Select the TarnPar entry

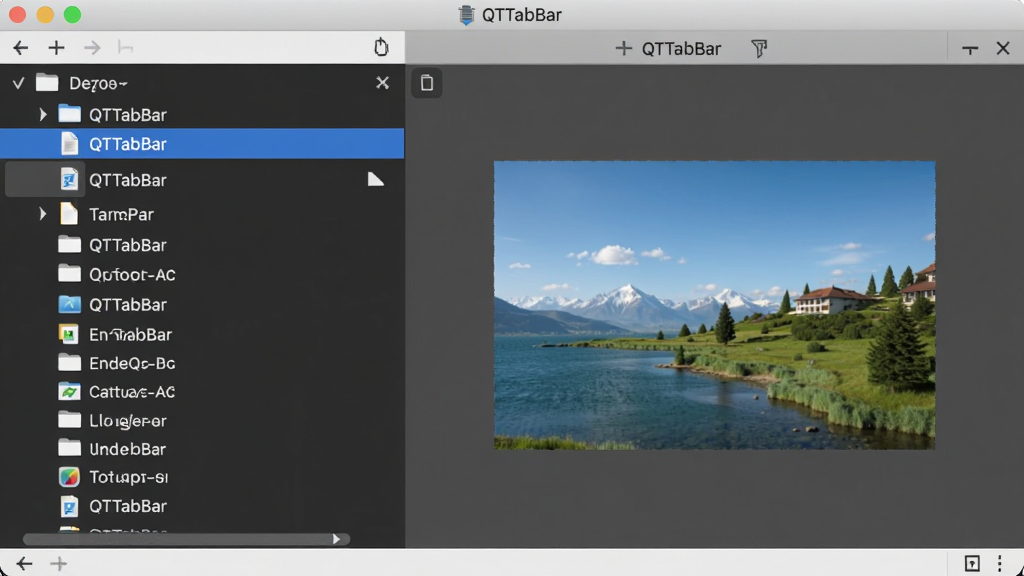[121, 214]
